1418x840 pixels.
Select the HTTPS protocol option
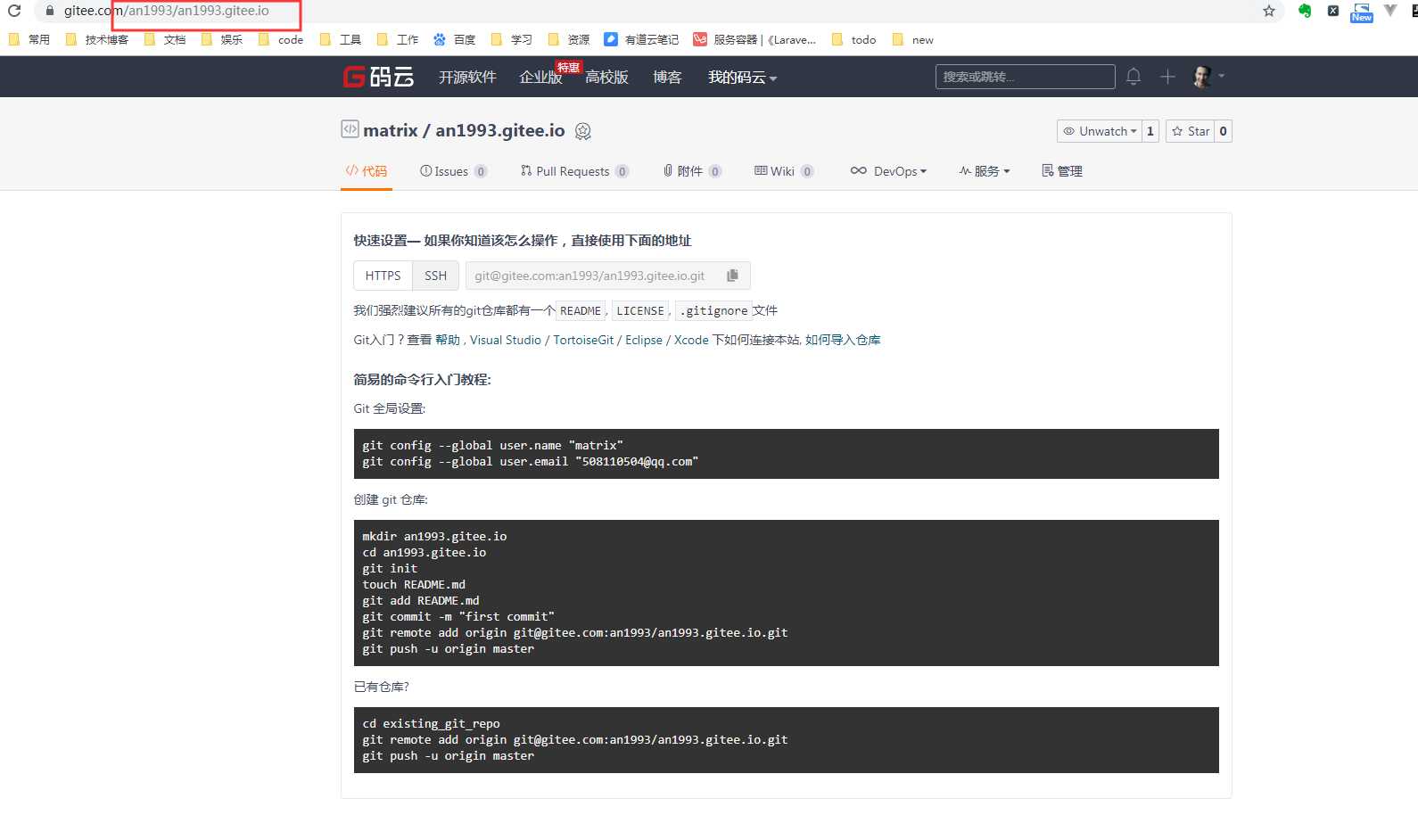pyautogui.click(x=383, y=276)
